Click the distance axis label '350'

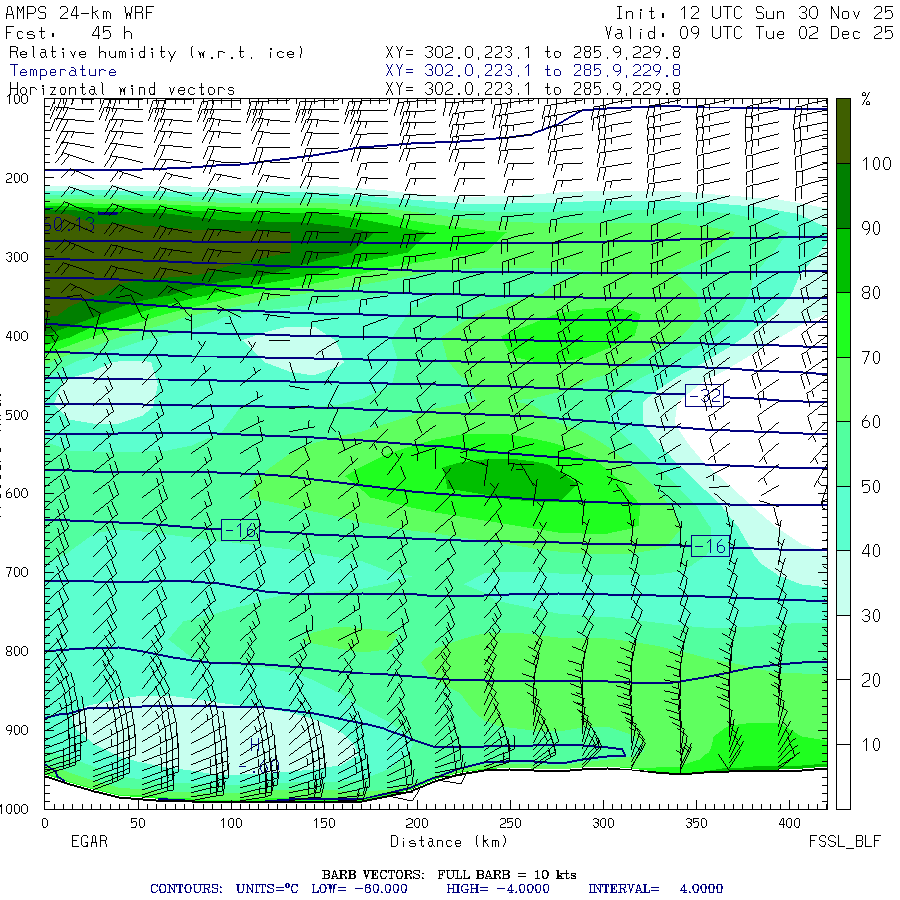(x=696, y=823)
